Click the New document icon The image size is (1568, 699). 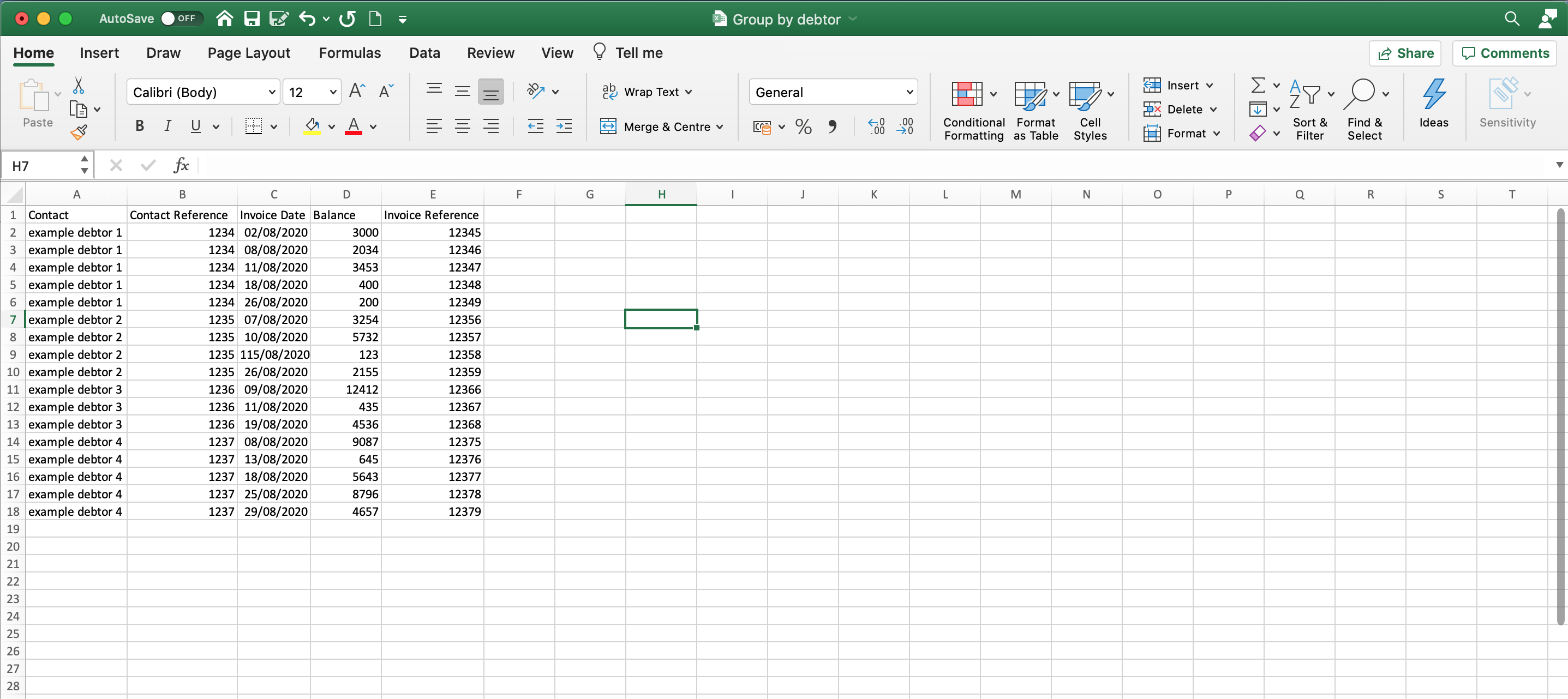click(x=375, y=19)
